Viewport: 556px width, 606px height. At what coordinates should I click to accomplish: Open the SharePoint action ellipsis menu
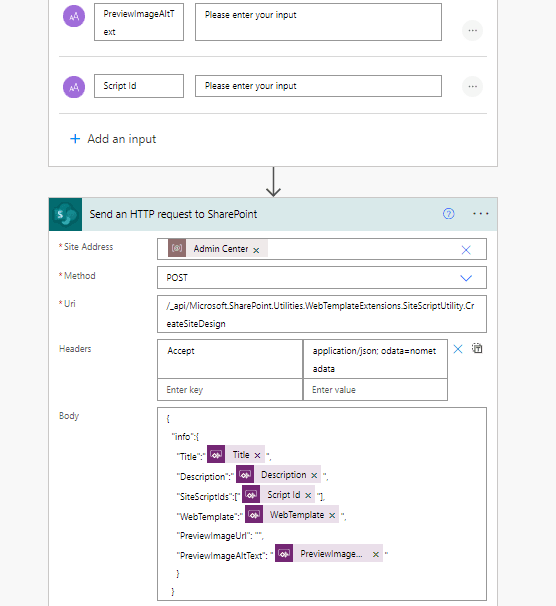[481, 214]
